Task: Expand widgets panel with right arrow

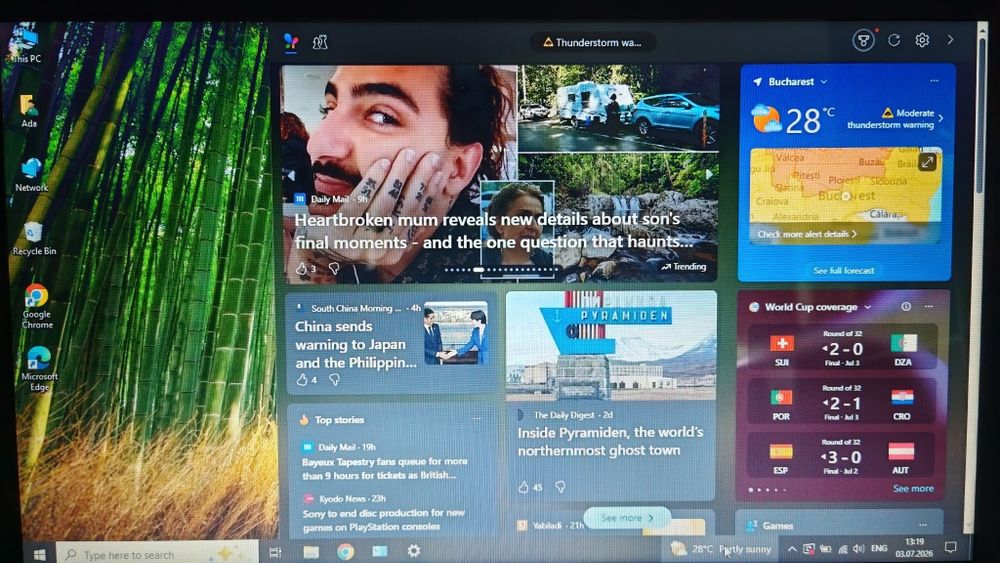Action: tap(950, 40)
